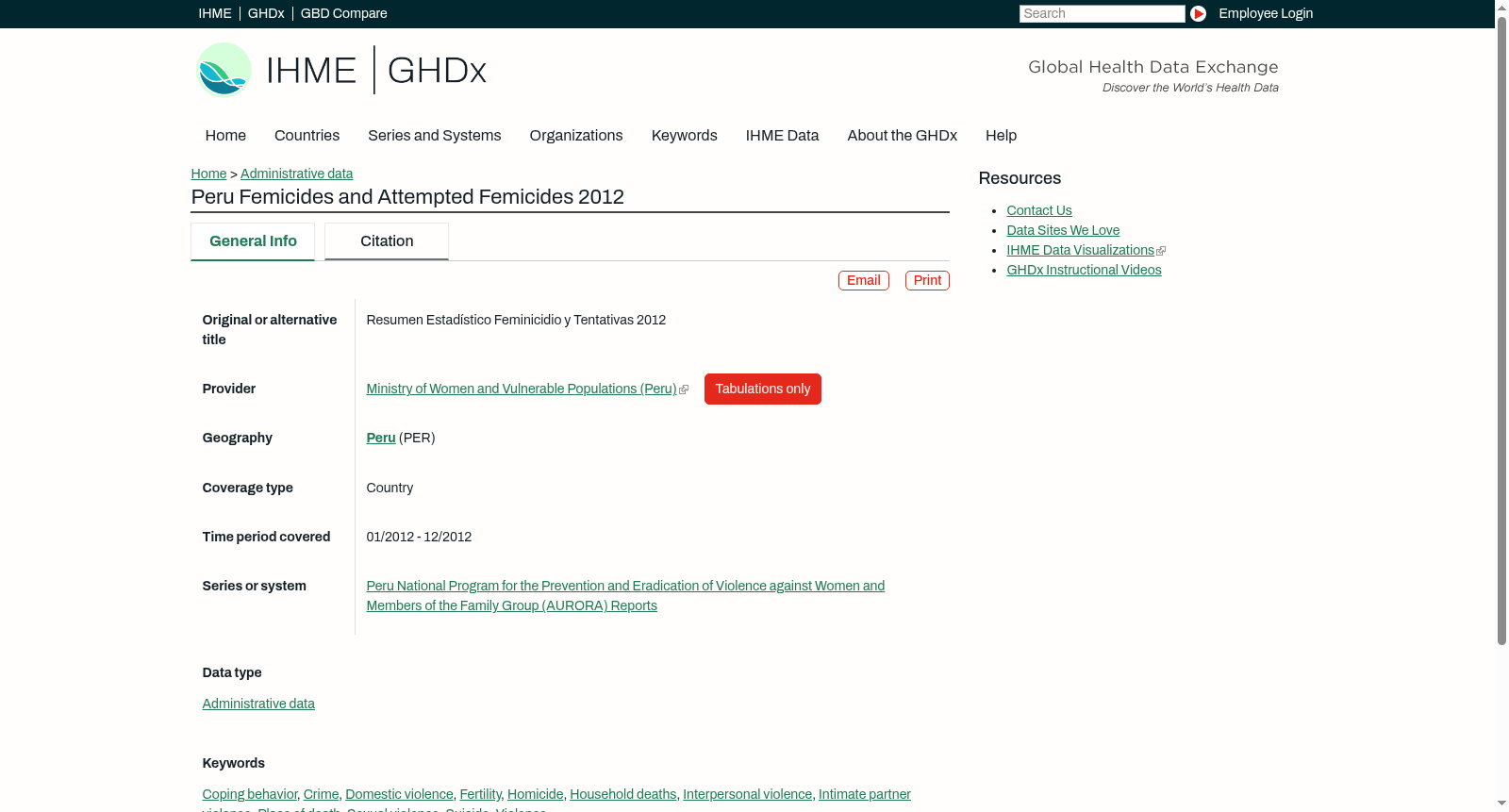The height and width of the screenshot is (812, 1509).
Task: Open Ministry of Women and Vulnerable Populations link
Action: (522, 389)
